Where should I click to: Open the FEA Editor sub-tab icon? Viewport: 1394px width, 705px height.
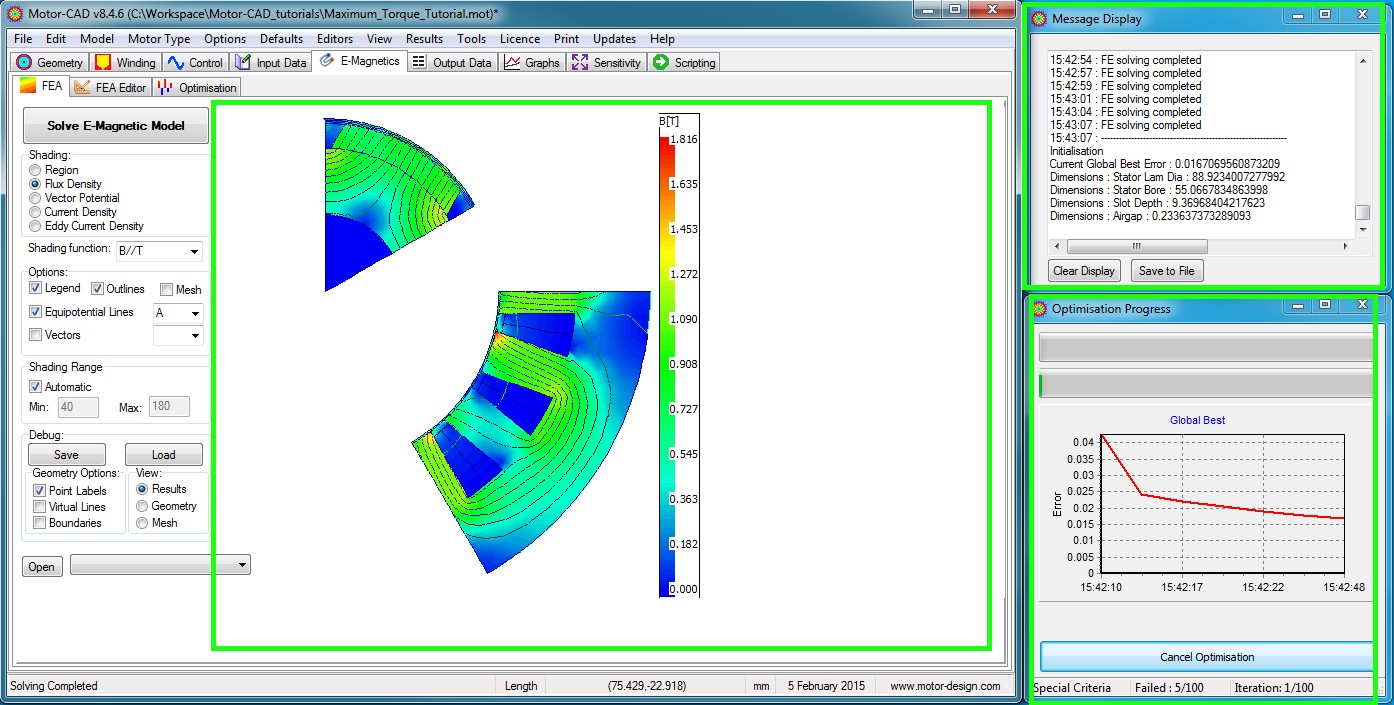coord(82,88)
